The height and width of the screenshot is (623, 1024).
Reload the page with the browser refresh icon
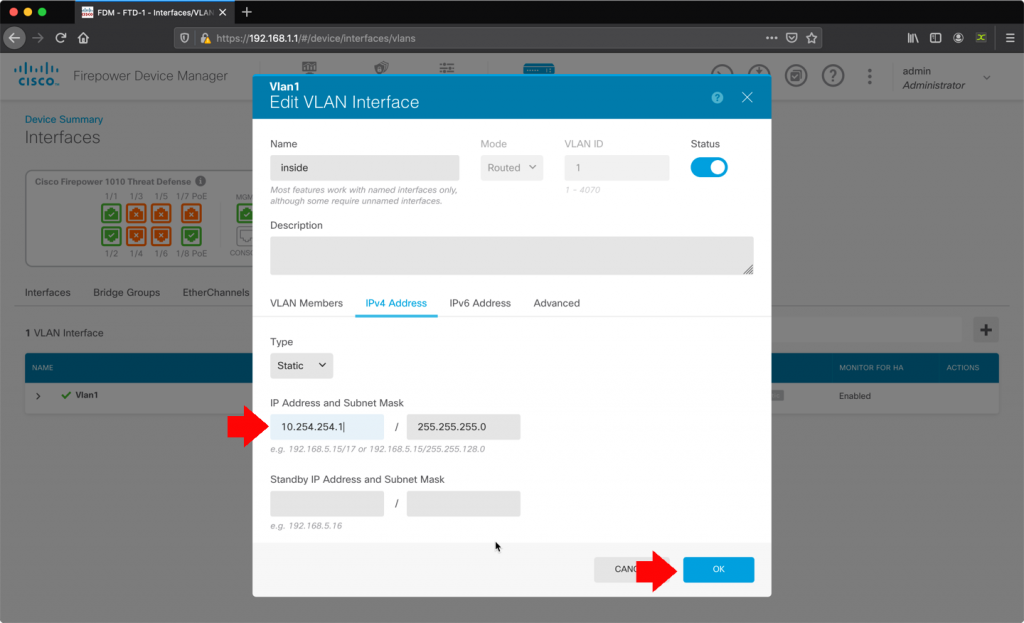[62, 38]
